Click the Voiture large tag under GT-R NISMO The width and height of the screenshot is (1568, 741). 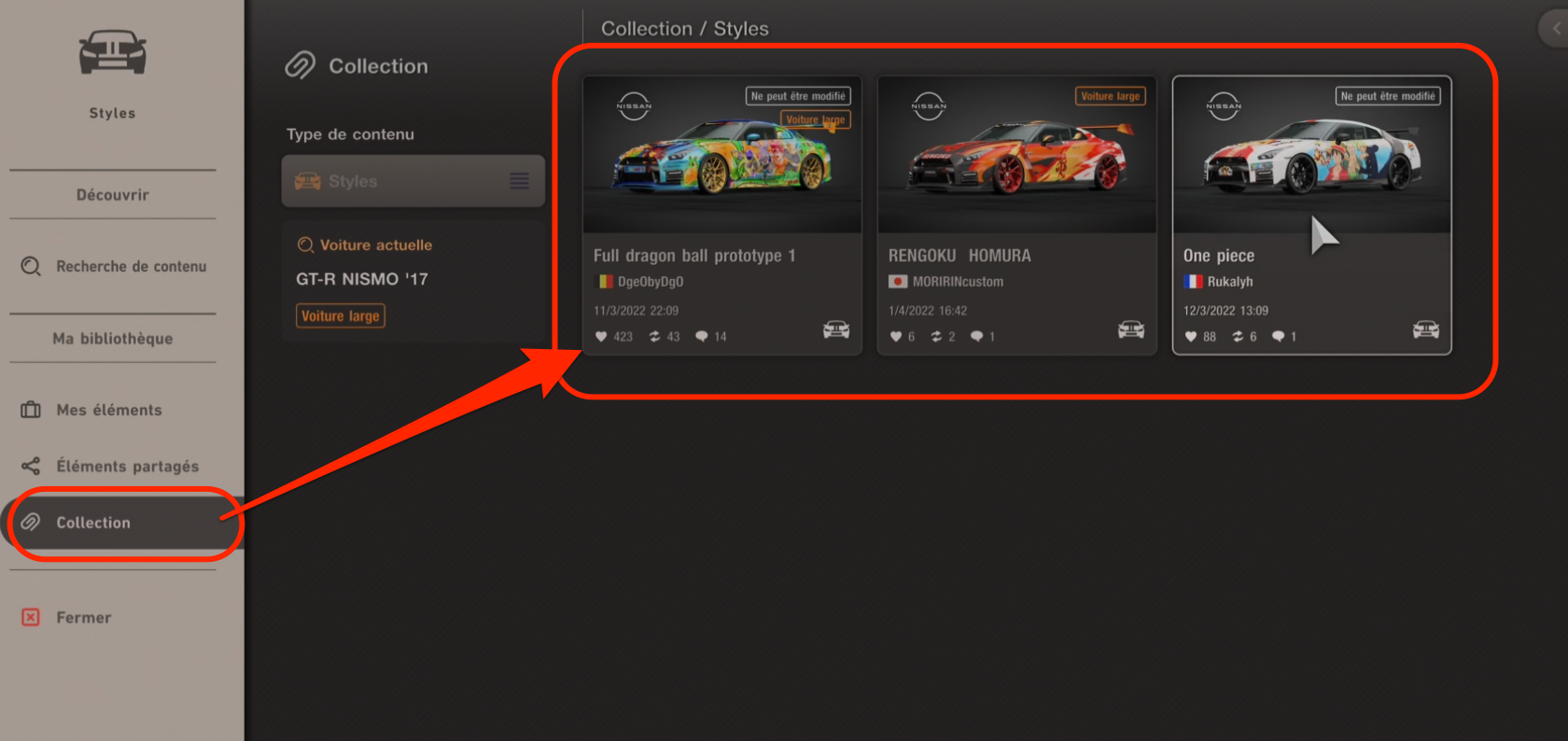click(x=341, y=316)
